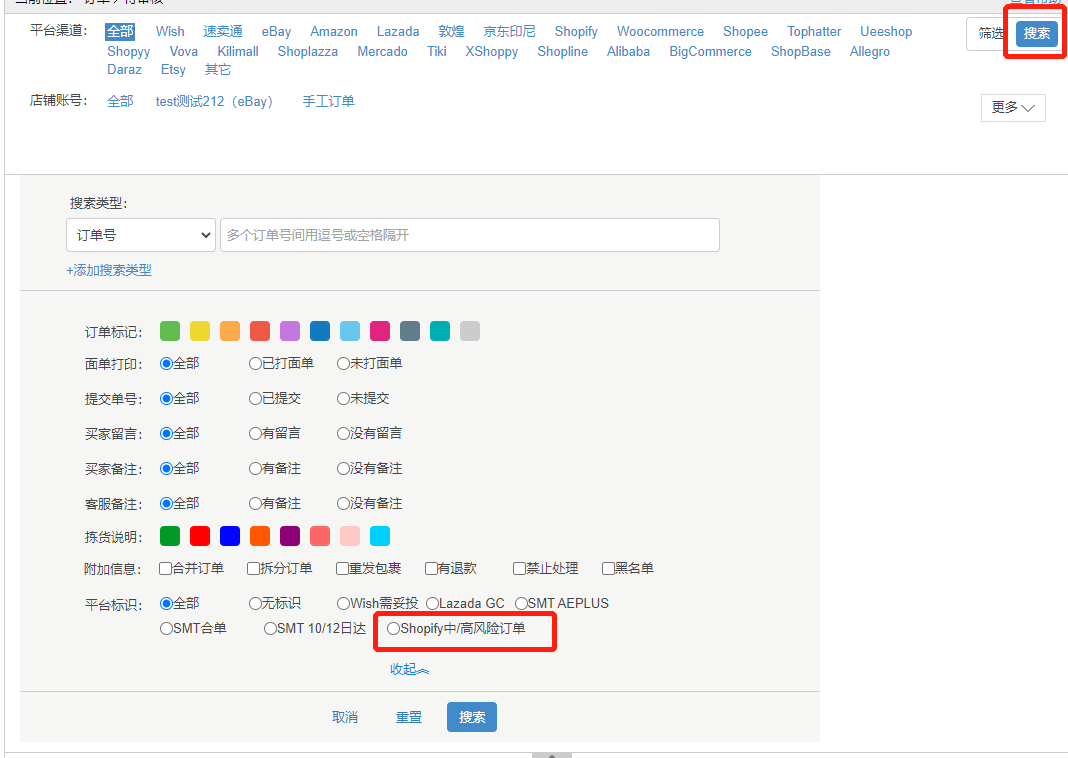Choose the pink order mark swatch
Image resolution: width=1068 pixels, height=758 pixels.
pos(379,331)
